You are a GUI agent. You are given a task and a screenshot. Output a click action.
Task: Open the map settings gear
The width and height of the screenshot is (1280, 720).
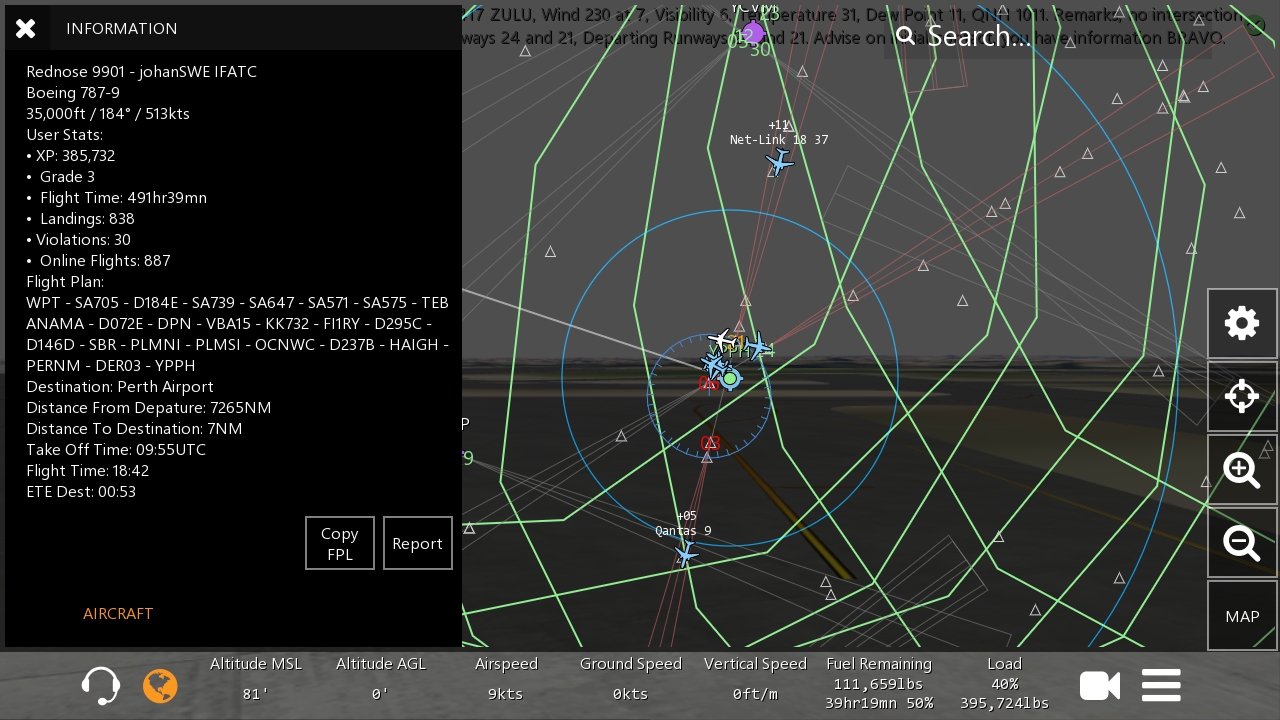1242,323
